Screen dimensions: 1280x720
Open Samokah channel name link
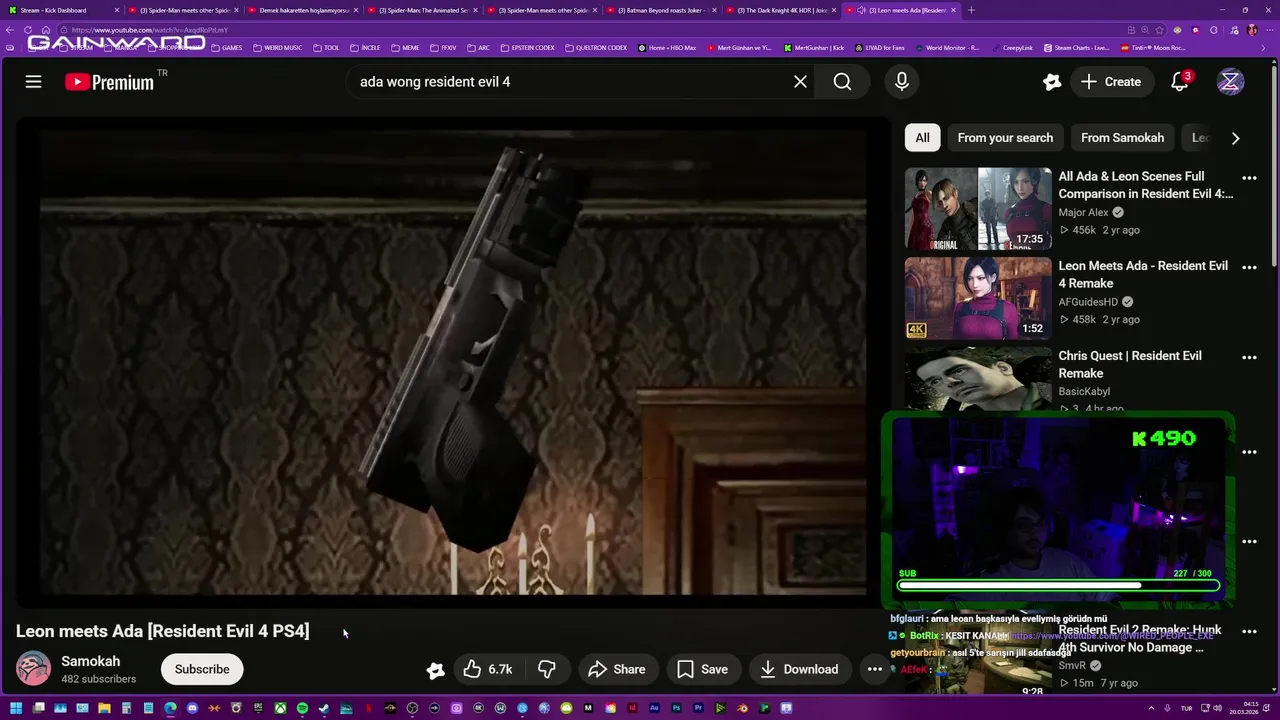(90, 661)
